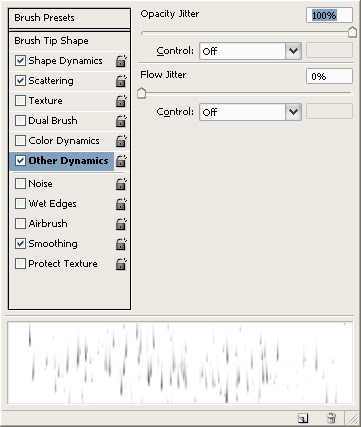Enable the Airbrush checkbox
The width and height of the screenshot is (361, 427).
(x=20, y=224)
